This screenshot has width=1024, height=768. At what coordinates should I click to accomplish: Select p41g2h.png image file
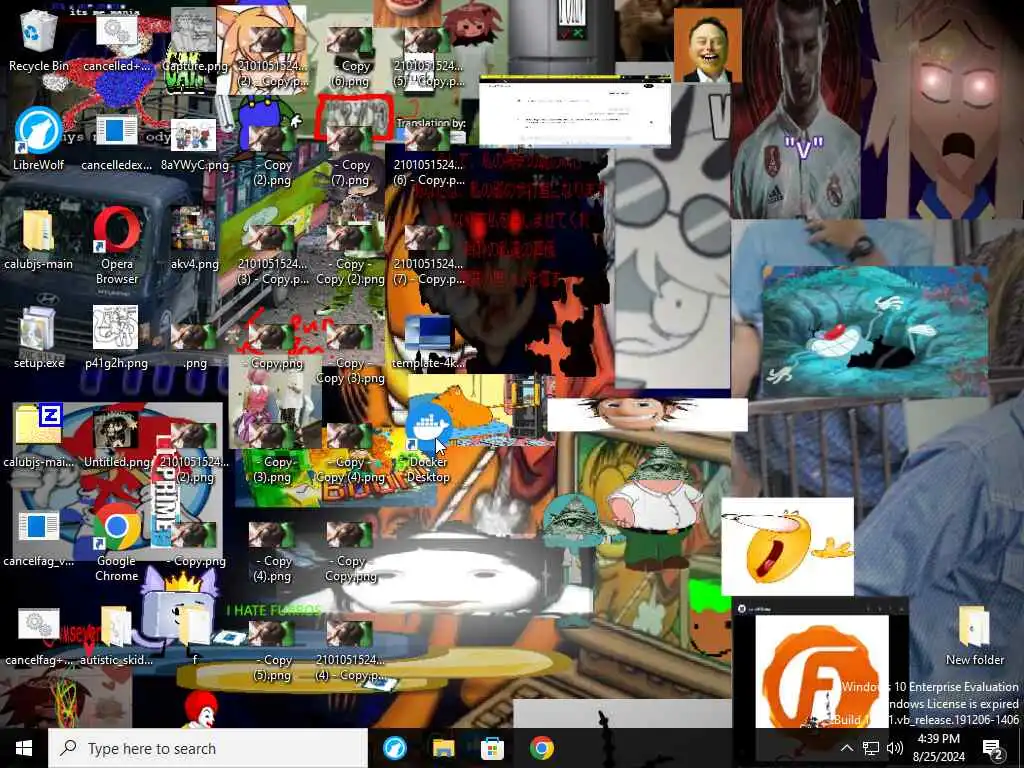(116, 338)
